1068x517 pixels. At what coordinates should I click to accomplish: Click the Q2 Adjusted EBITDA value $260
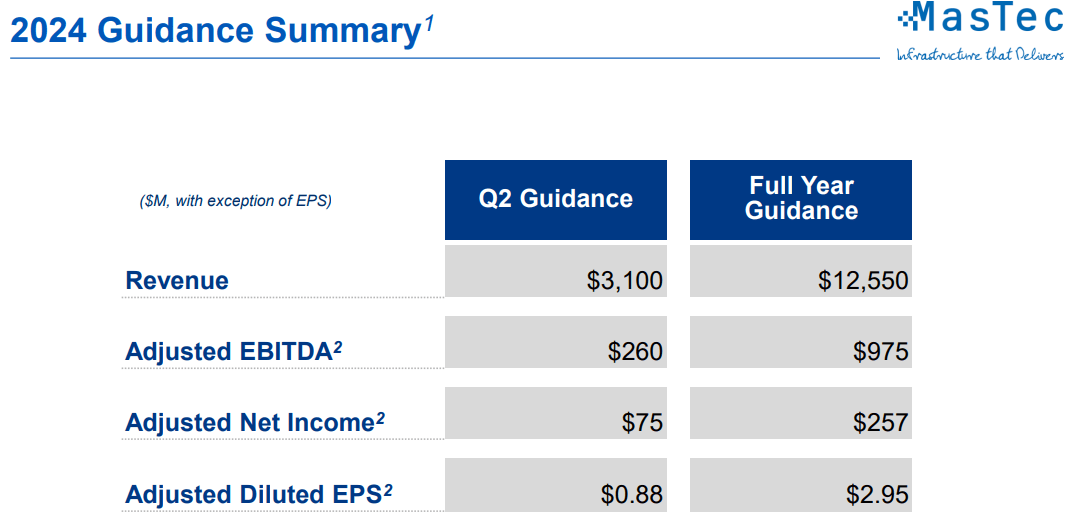point(635,352)
